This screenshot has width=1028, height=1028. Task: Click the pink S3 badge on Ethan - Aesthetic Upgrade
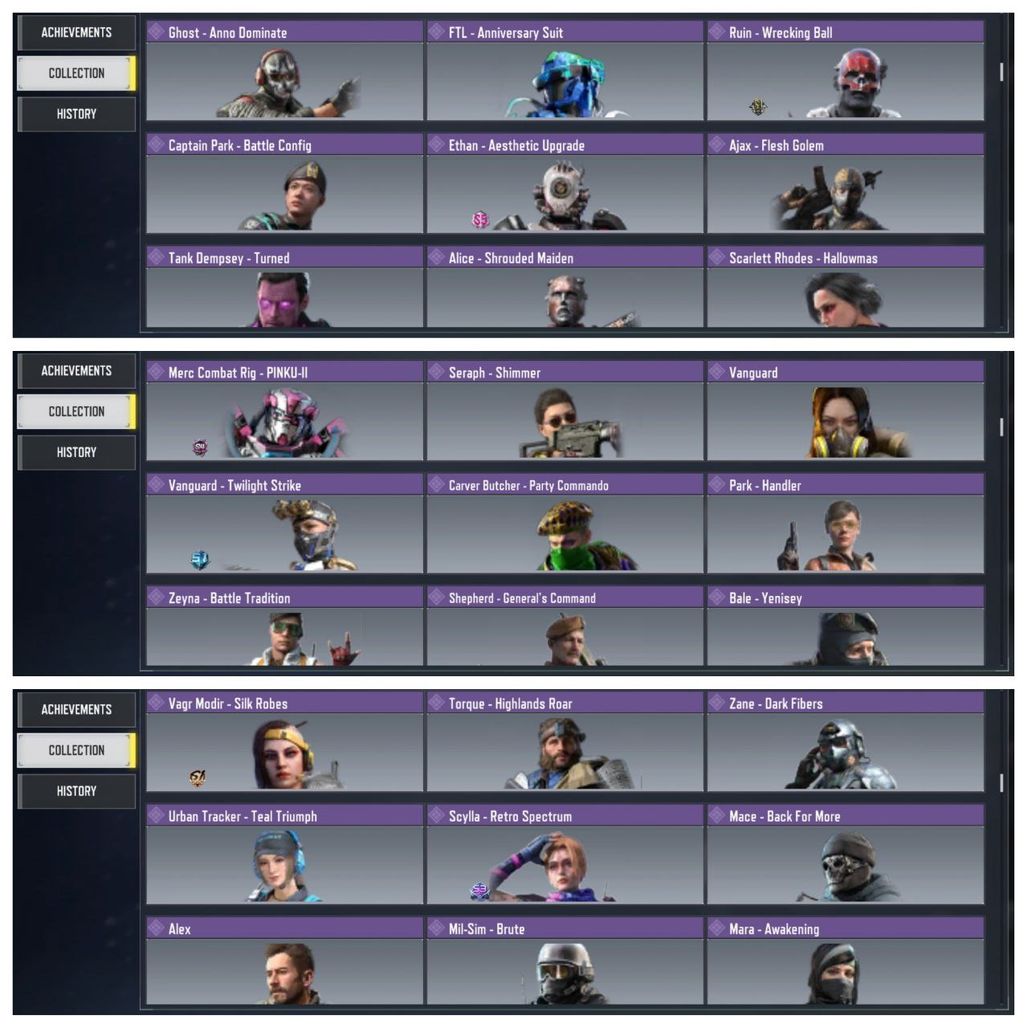pos(481,220)
